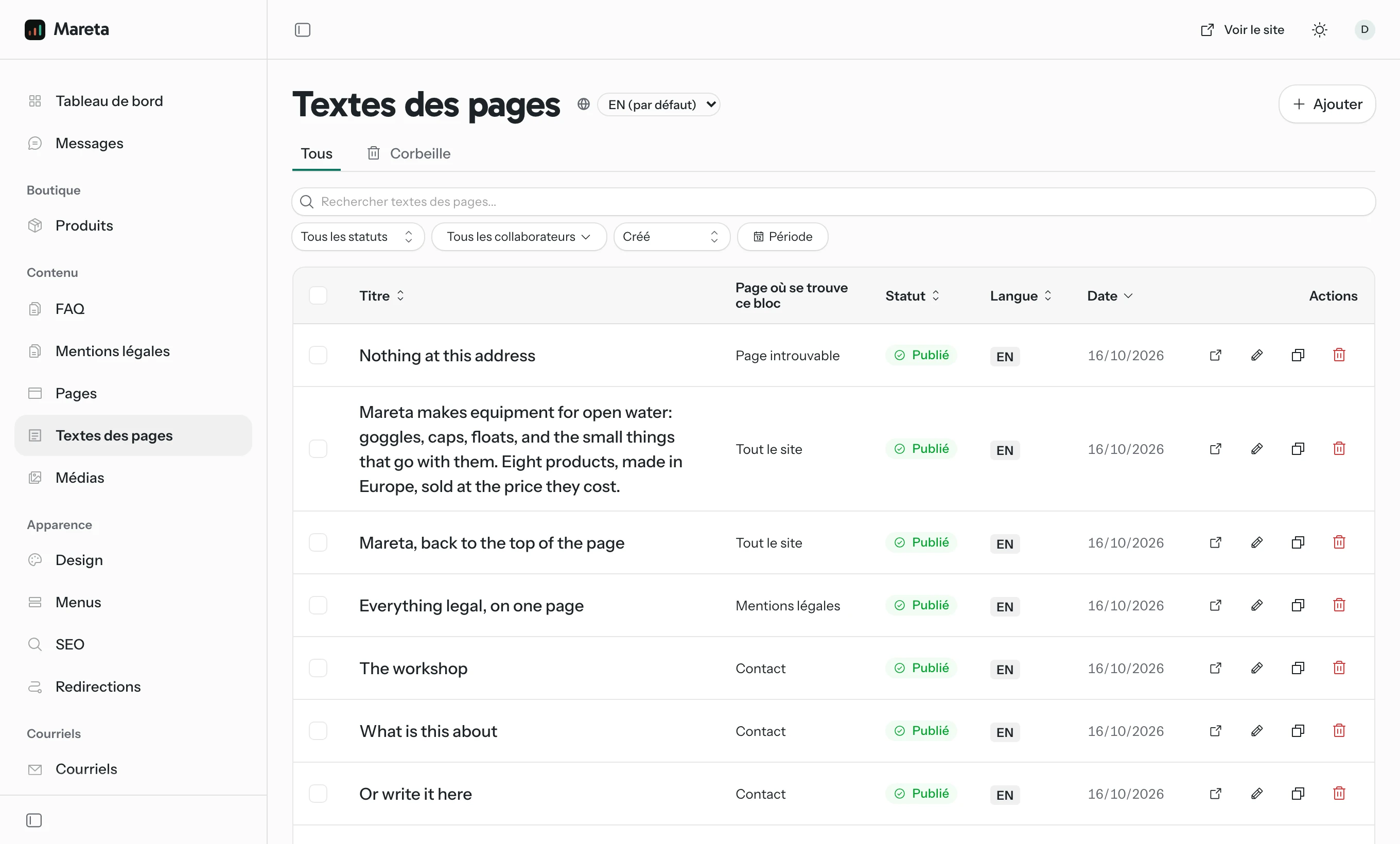Edit 'Everything legal, on one page' row
Viewport: 1400px width, 844px height.
1257,605
